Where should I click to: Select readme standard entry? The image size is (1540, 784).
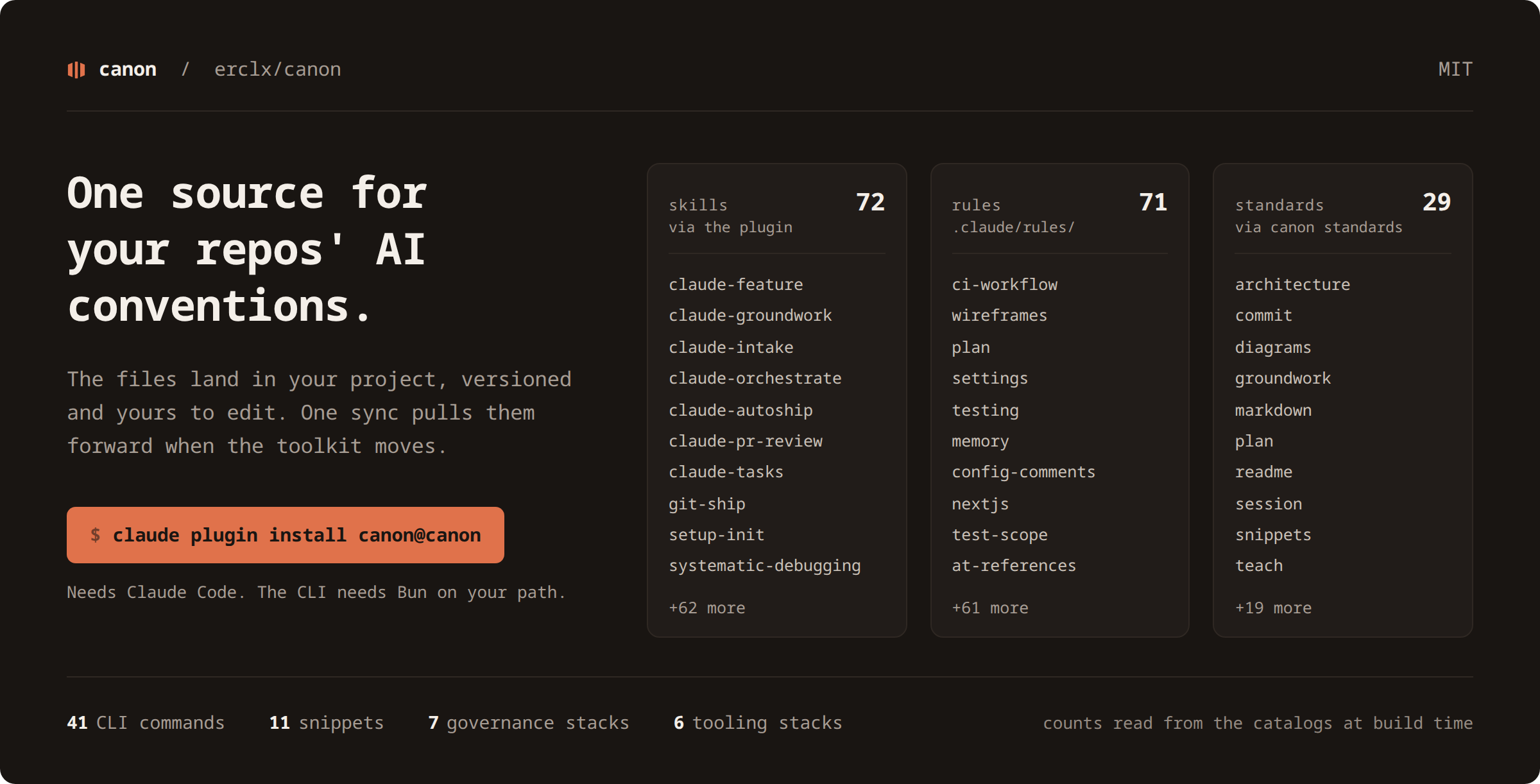click(x=1263, y=472)
